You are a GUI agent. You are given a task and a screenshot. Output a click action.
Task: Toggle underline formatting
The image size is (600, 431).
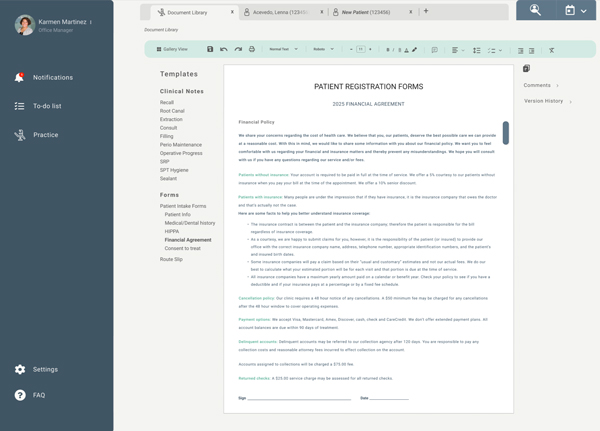point(399,50)
